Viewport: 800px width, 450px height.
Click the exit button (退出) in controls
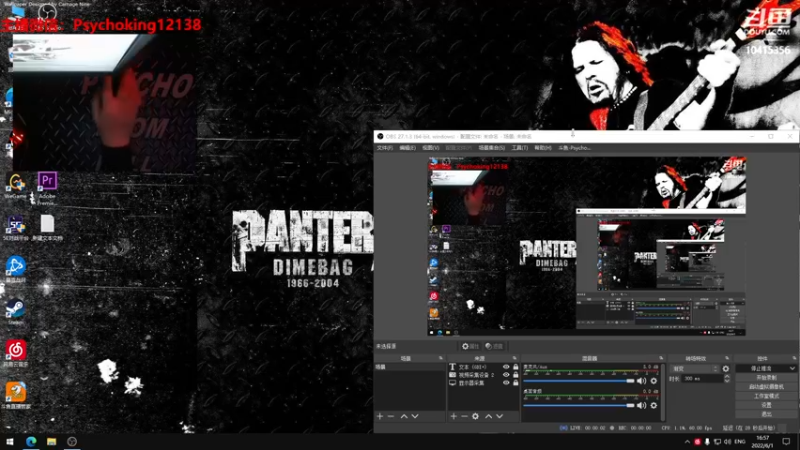766,414
